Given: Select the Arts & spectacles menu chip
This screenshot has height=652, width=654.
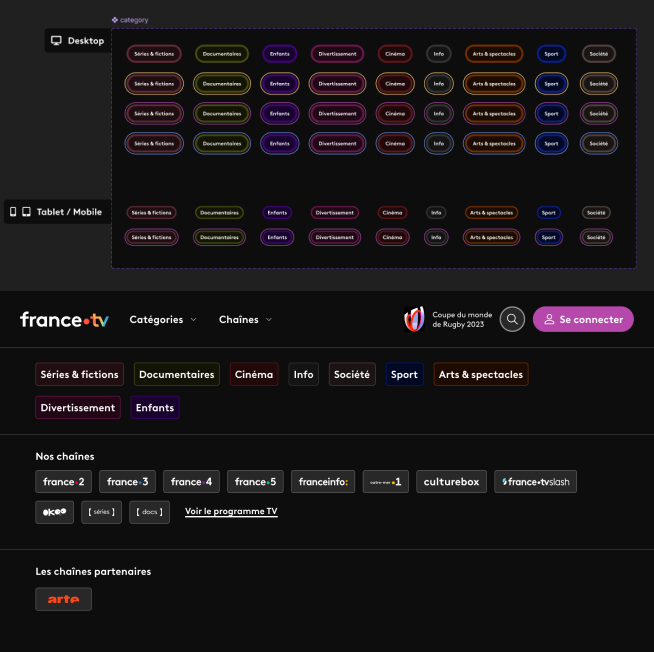Looking at the screenshot, I should [x=481, y=374].
